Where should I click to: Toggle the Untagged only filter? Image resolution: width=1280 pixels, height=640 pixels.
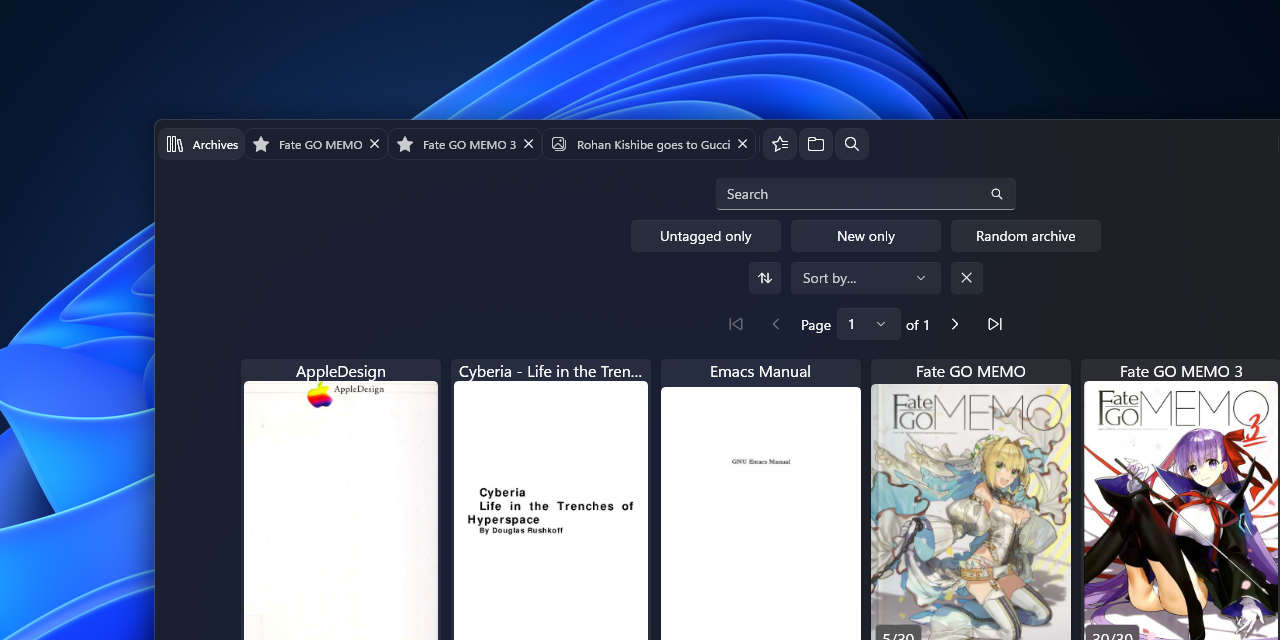point(706,236)
